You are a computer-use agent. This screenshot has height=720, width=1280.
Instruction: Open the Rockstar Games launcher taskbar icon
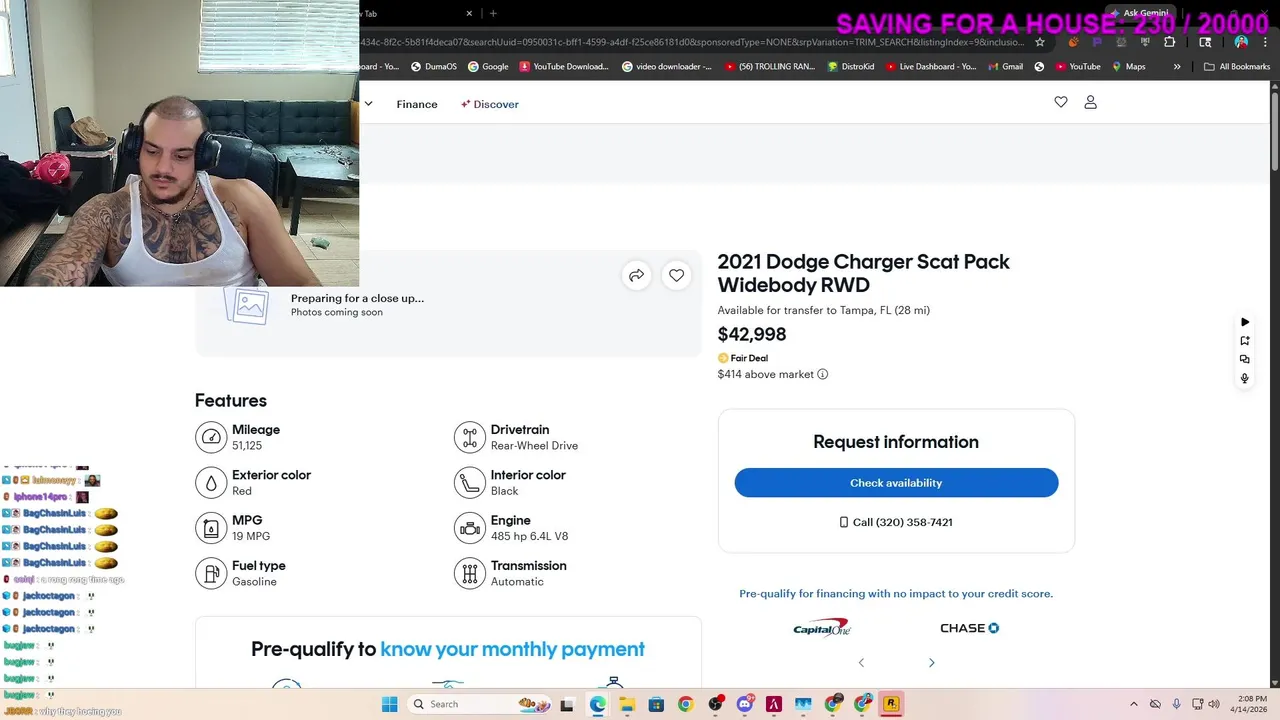coord(890,704)
